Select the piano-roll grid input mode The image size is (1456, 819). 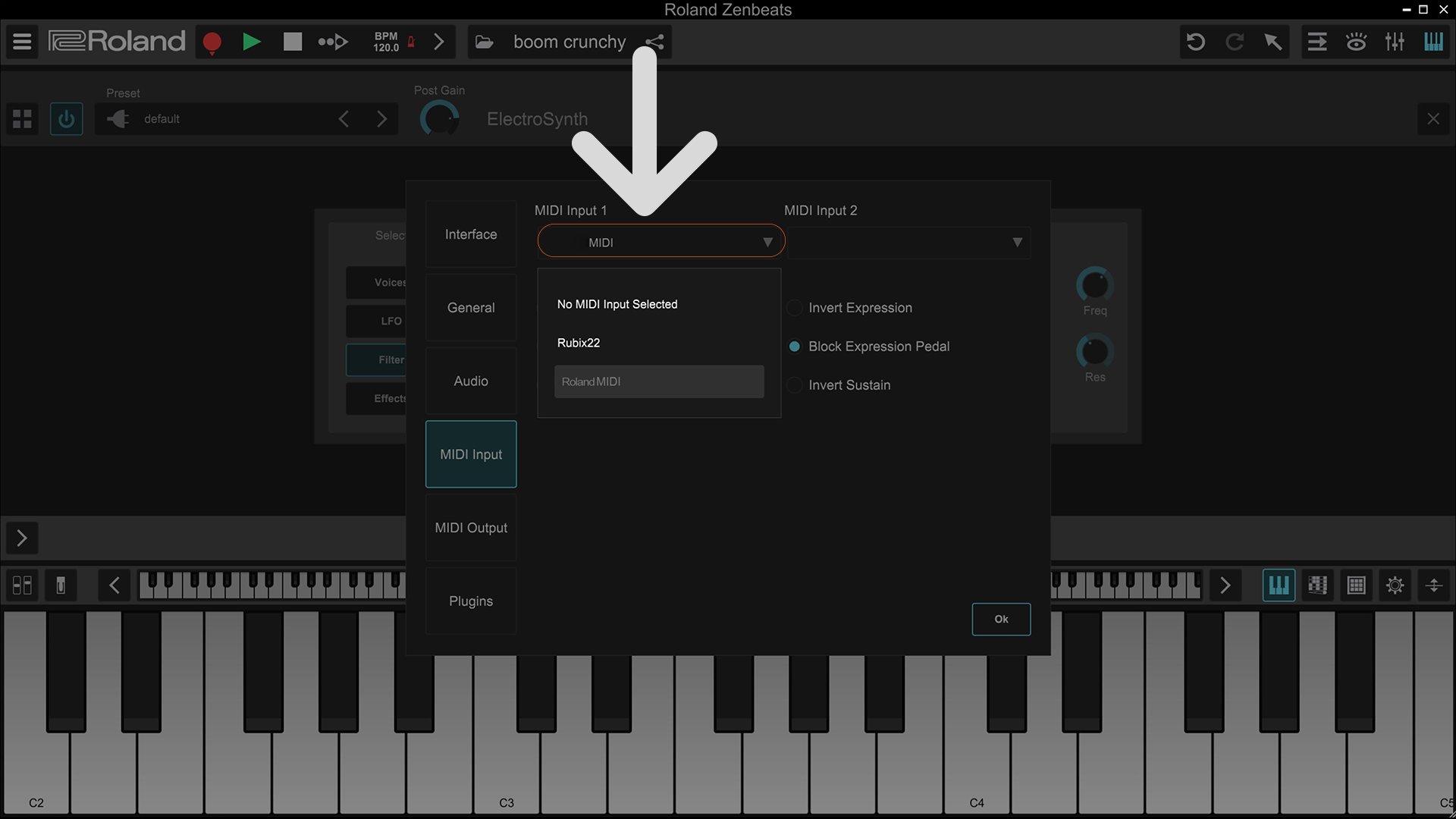[x=1317, y=585]
